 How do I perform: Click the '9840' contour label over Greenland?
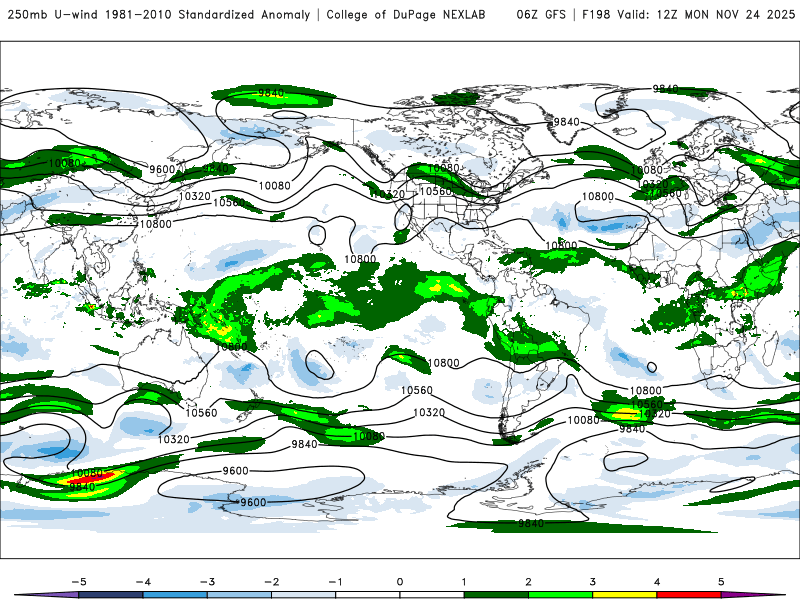click(566, 122)
